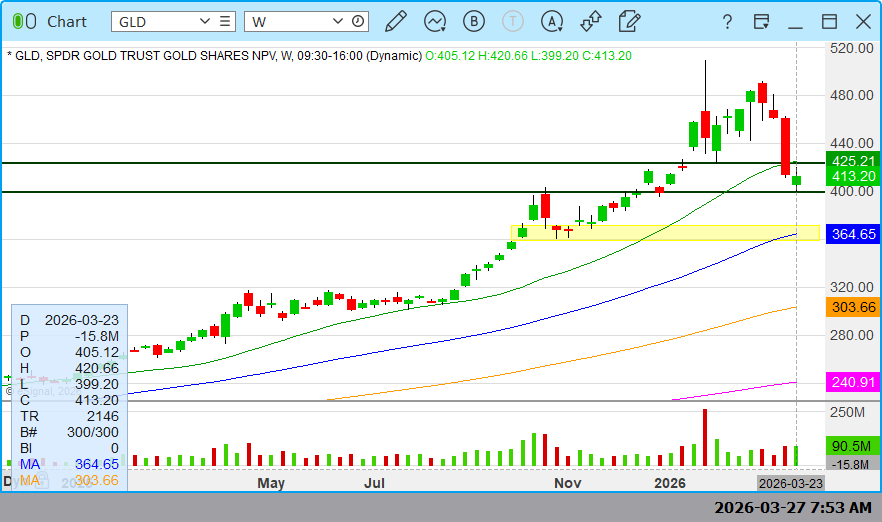882x522 pixels.
Task: Open the symbol list icon beside GLD
Action: (x=225, y=21)
